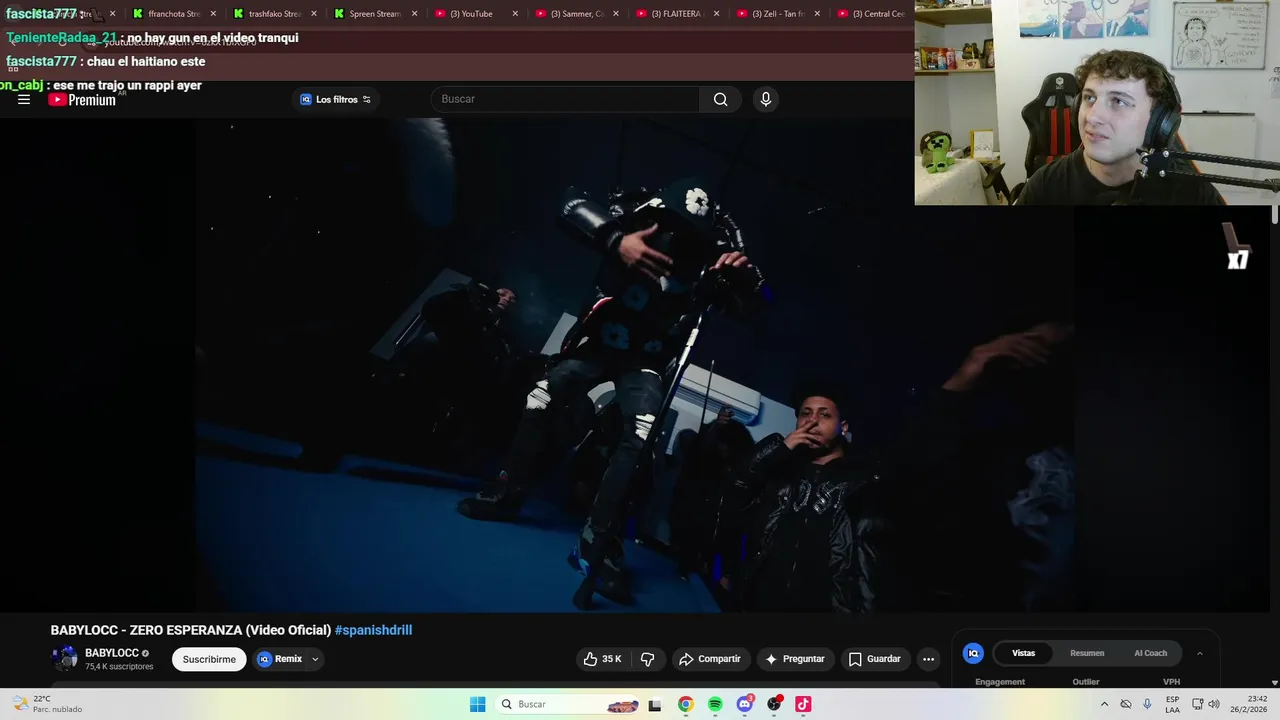Open the network settings tray icon

[1197, 704]
